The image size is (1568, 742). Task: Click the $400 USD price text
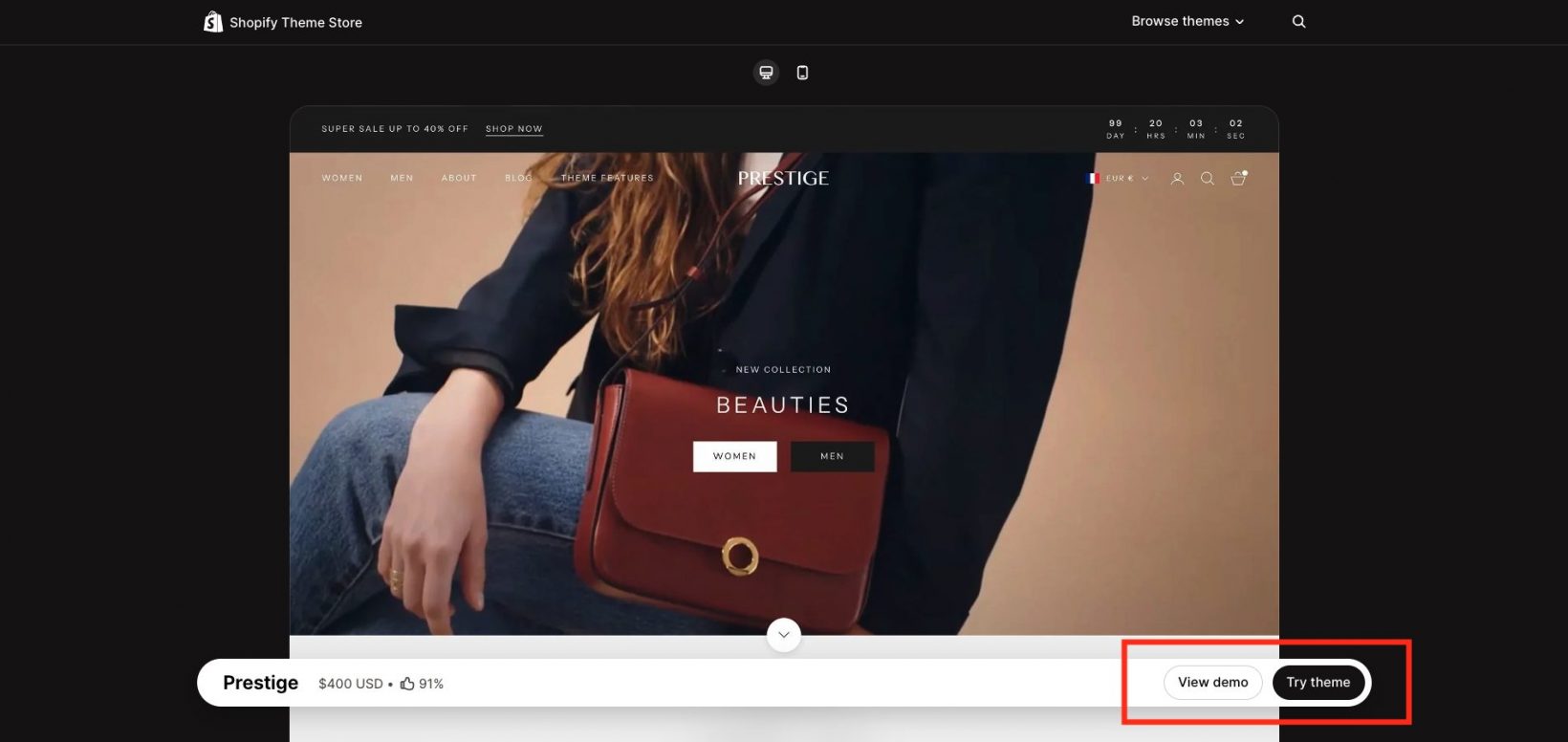(x=350, y=684)
